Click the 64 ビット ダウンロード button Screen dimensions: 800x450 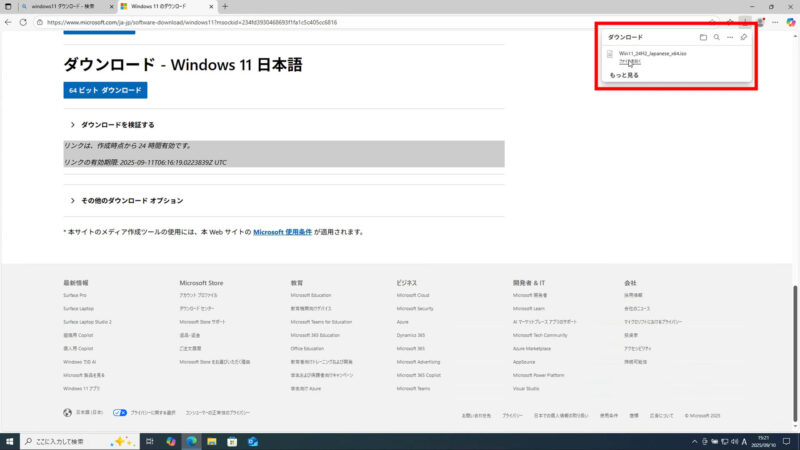[105, 90]
